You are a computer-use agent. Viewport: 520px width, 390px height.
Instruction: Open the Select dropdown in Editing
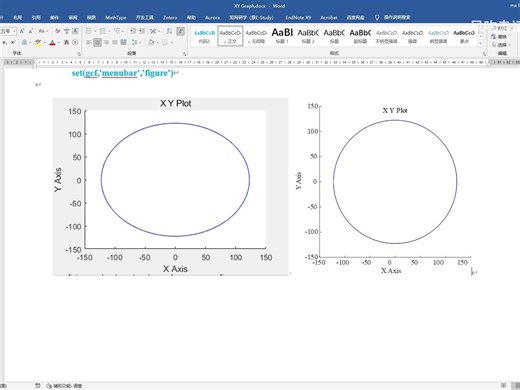pos(501,45)
